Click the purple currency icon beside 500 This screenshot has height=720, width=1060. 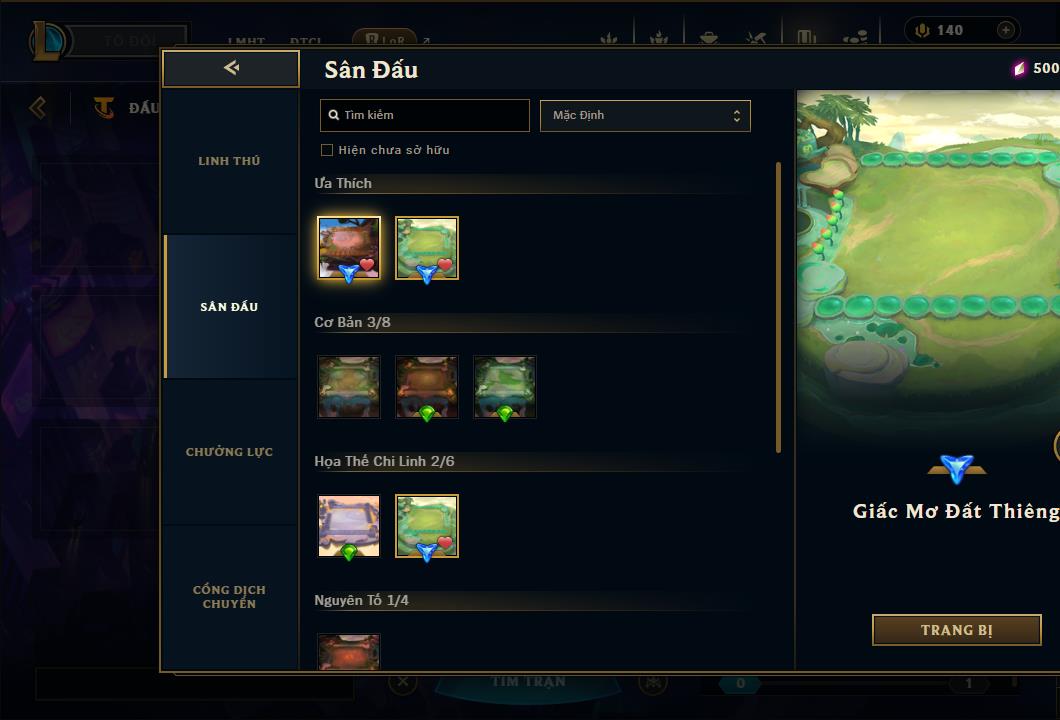(x=1019, y=68)
